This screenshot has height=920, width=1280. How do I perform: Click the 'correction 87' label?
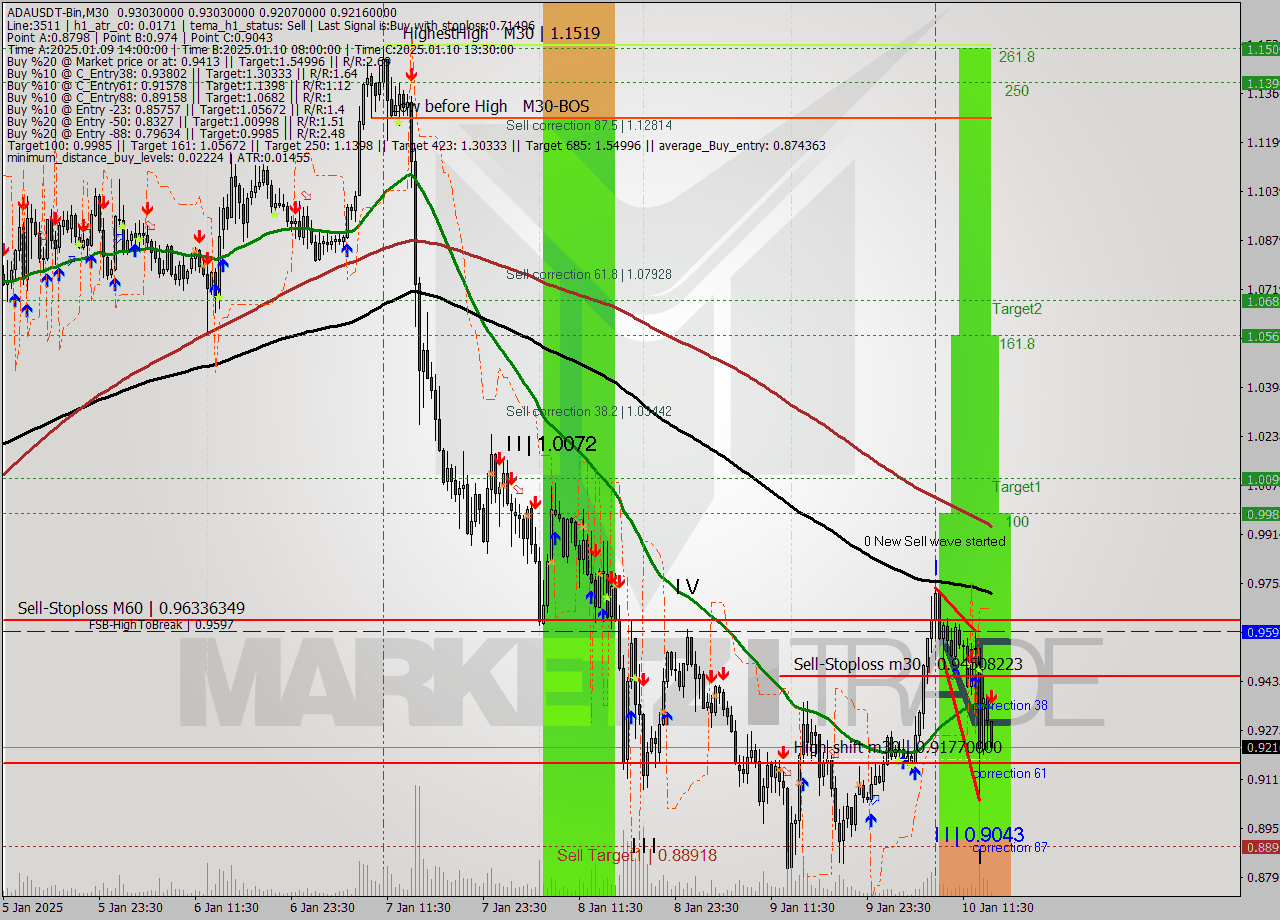pyautogui.click(x=1010, y=847)
